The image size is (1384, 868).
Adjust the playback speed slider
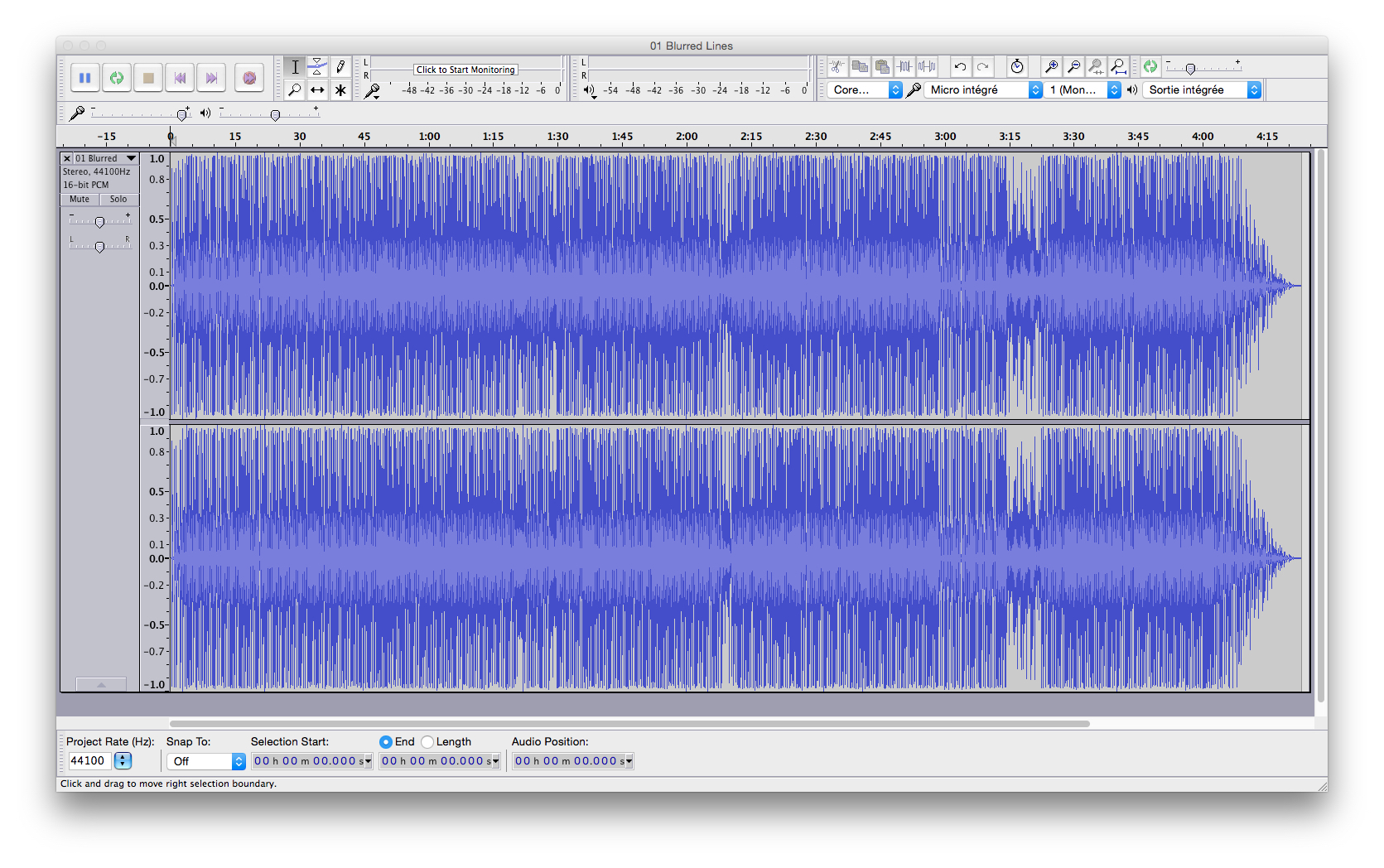pyautogui.click(x=1193, y=66)
